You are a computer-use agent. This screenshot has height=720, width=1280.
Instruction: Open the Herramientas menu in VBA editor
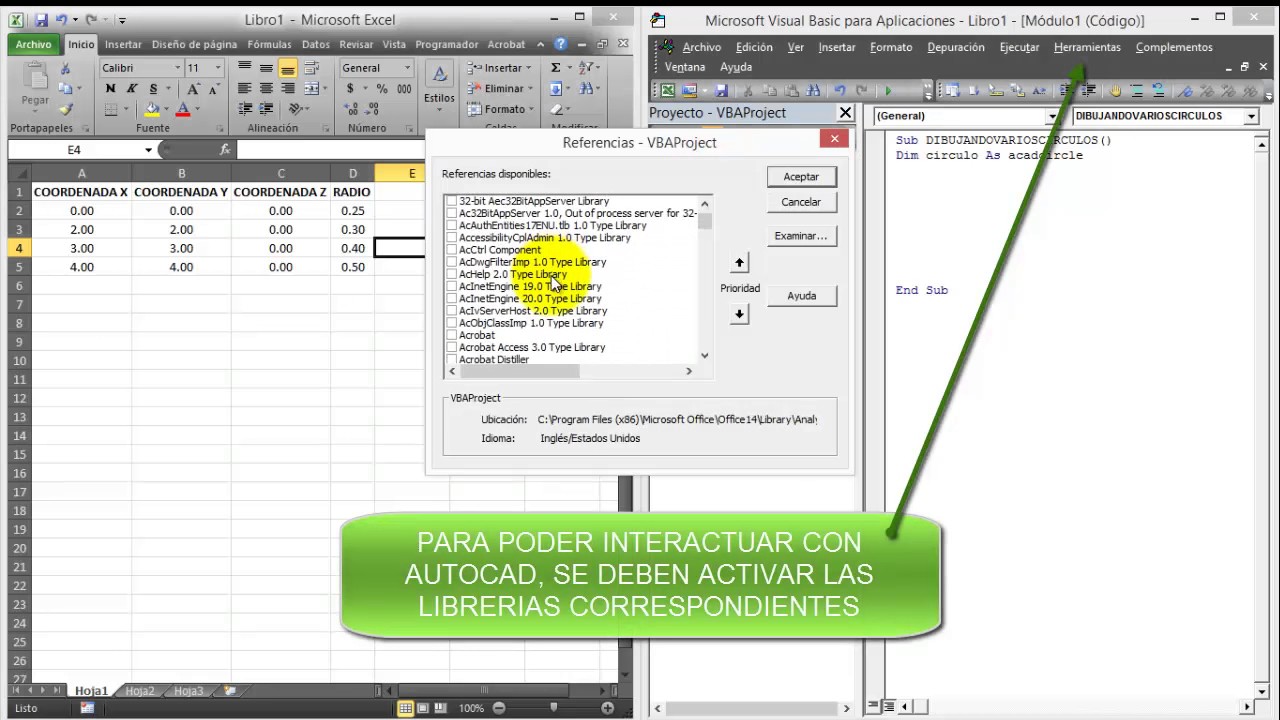[x=1087, y=47]
